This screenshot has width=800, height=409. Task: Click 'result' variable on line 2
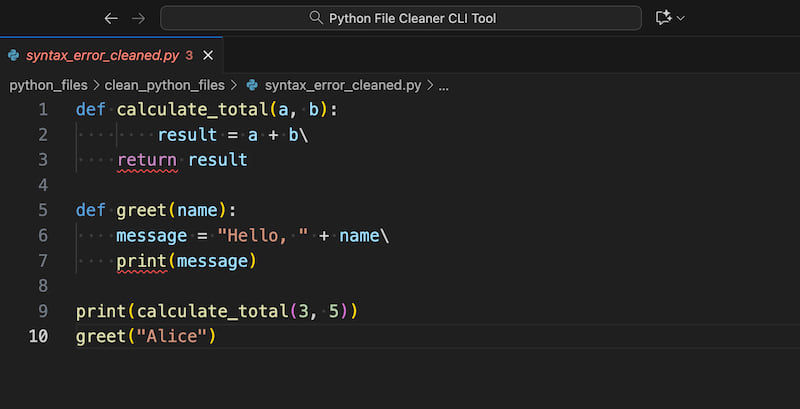click(187, 135)
